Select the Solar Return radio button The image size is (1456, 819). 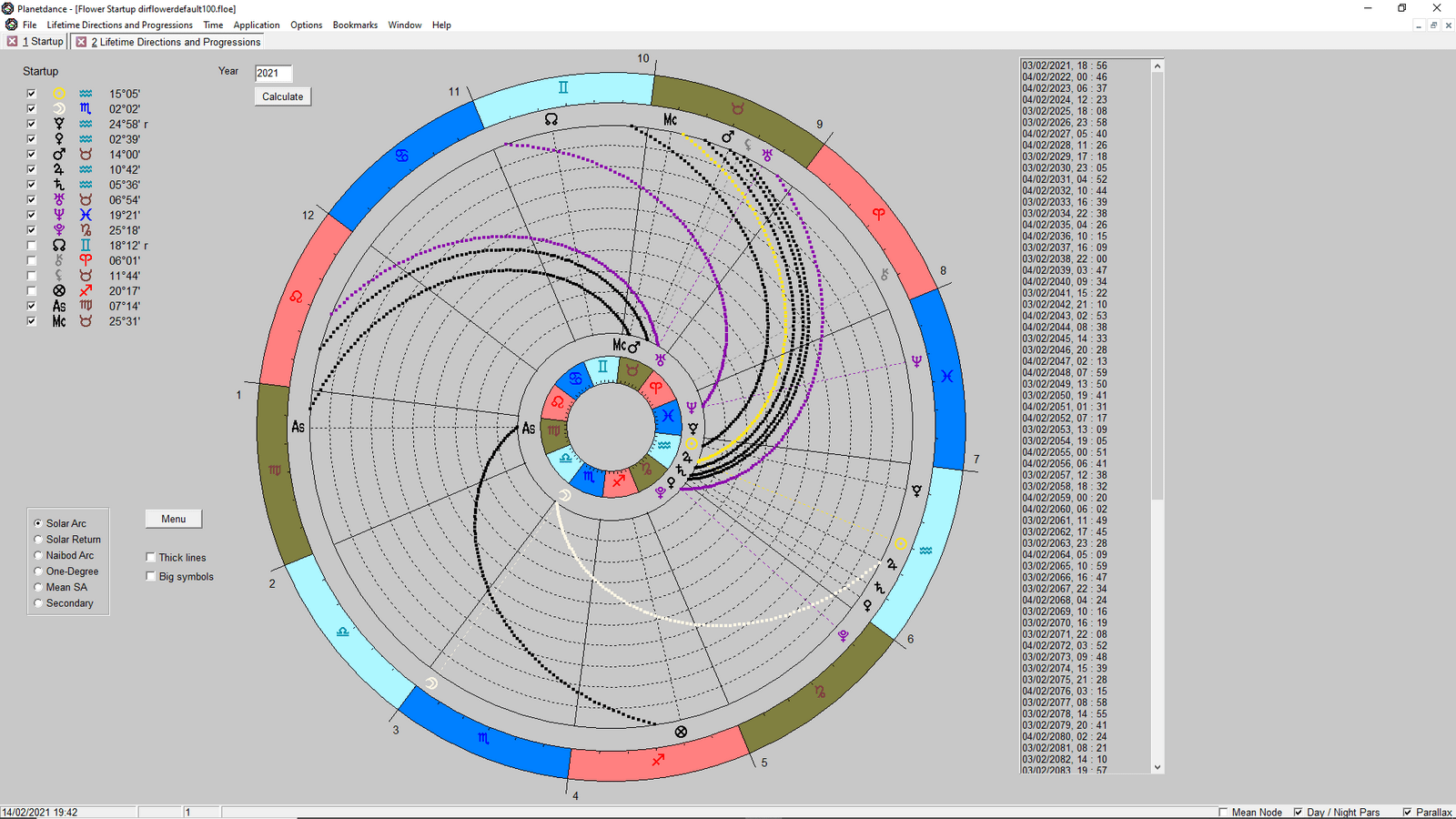tap(37, 539)
